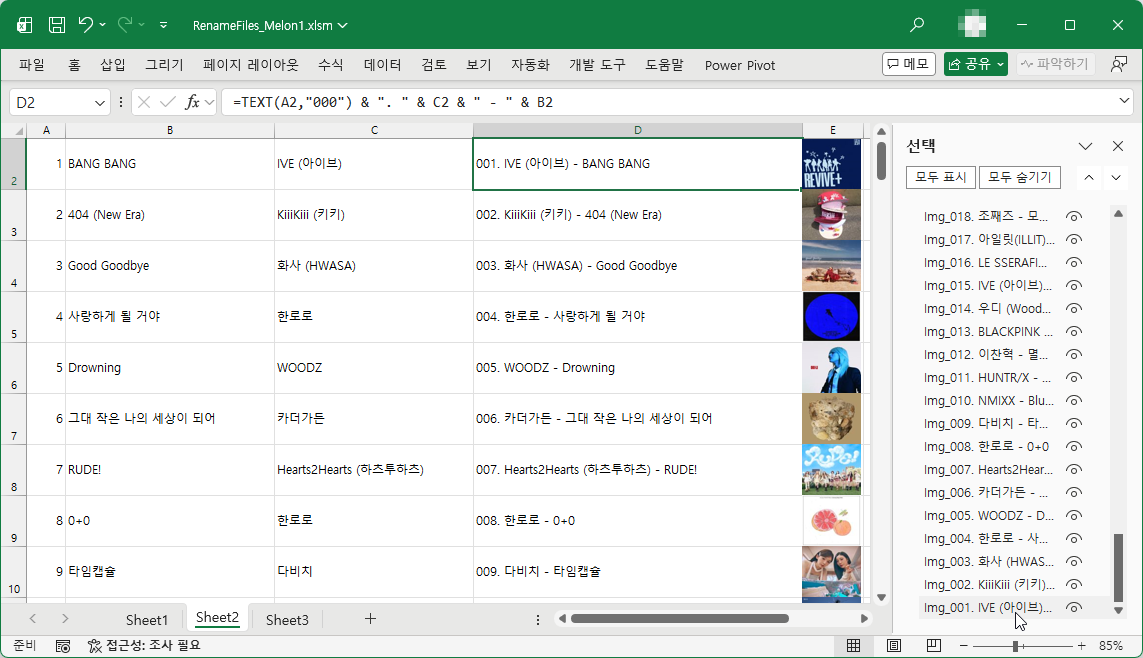Select the RUDE! album cover thumbnail
Image resolution: width=1143 pixels, height=658 pixels.
pos(831,470)
